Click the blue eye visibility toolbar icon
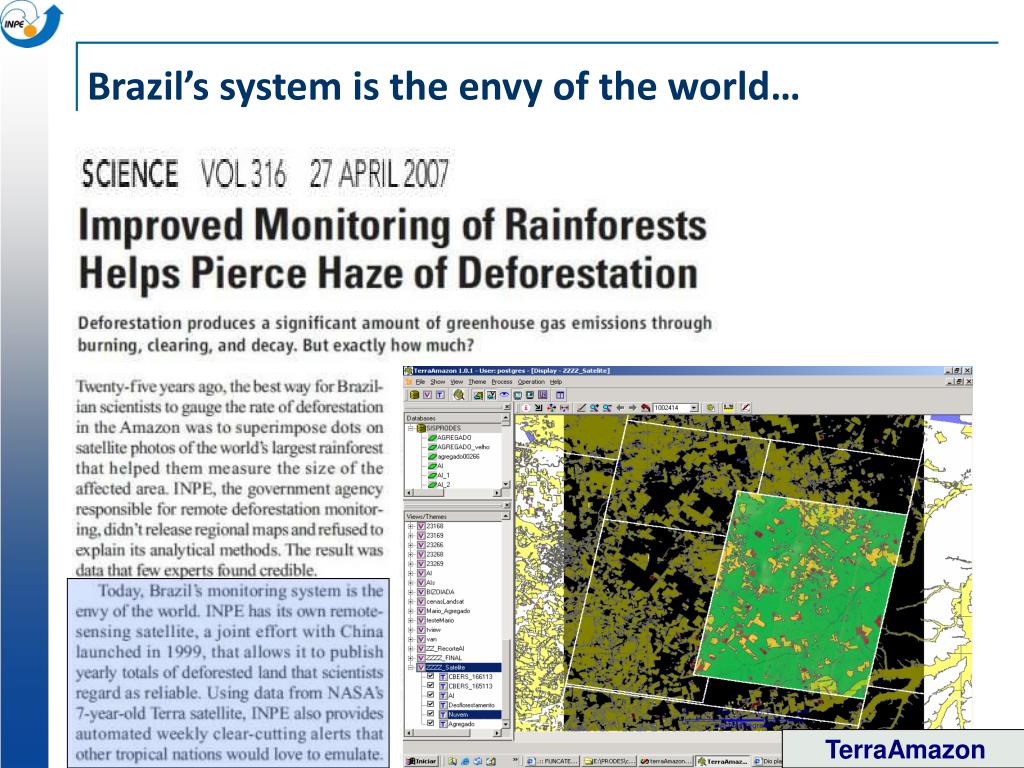1024x768 pixels. click(504, 395)
